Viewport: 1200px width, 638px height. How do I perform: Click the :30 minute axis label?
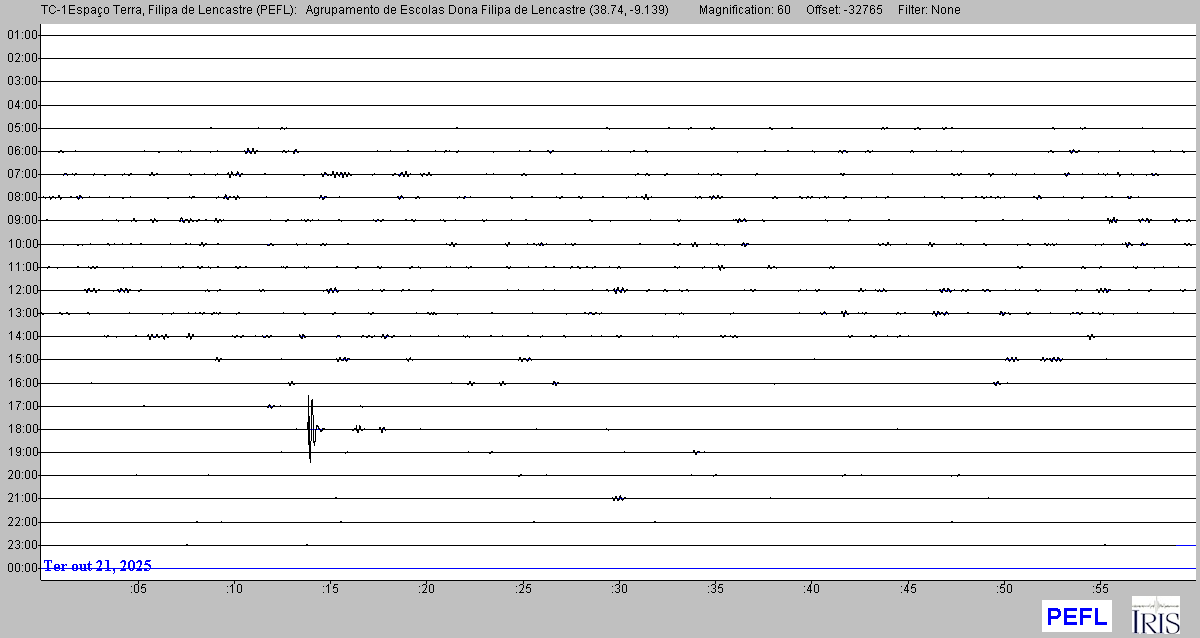[x=619, y=588]
